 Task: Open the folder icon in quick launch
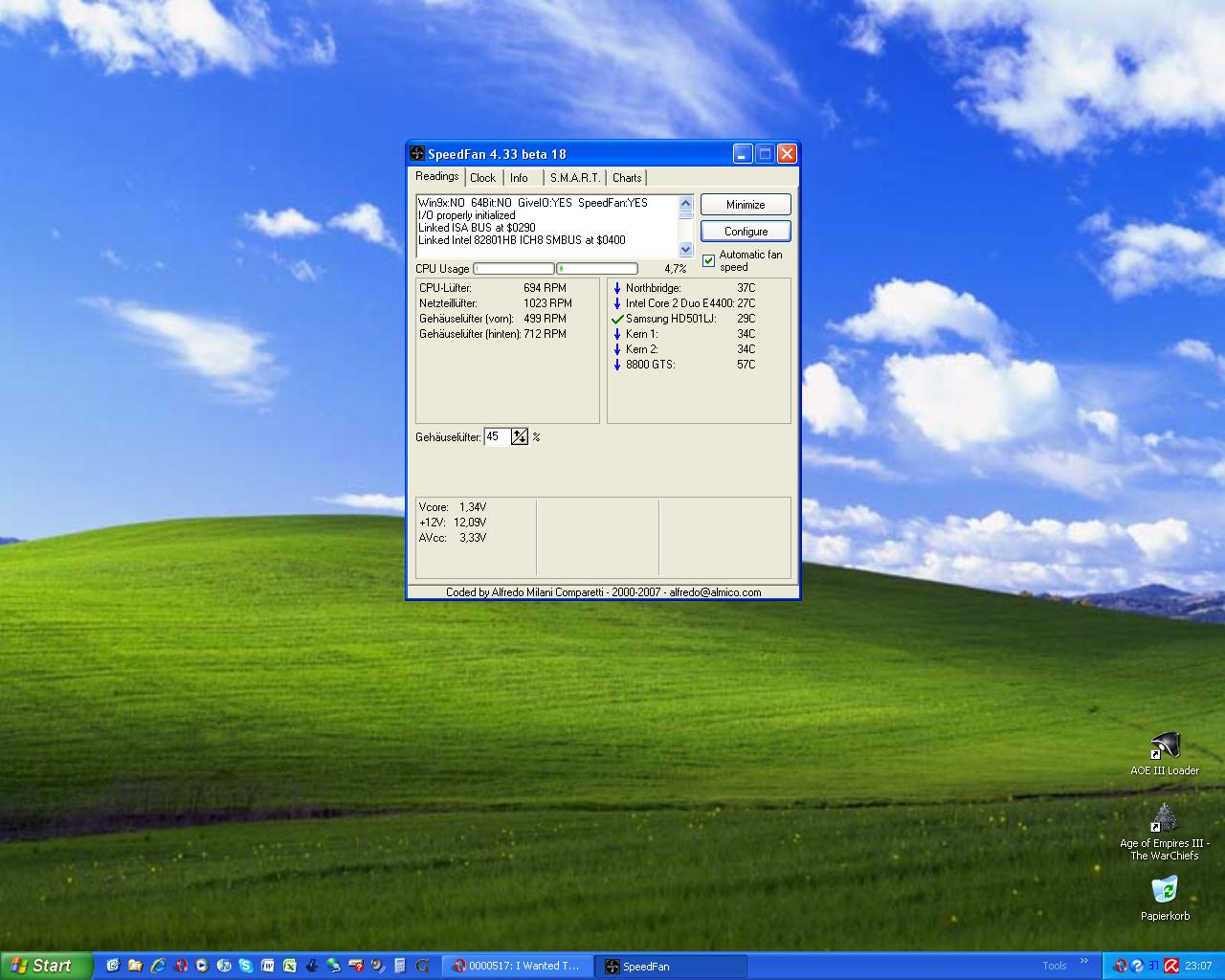(135, 966)
